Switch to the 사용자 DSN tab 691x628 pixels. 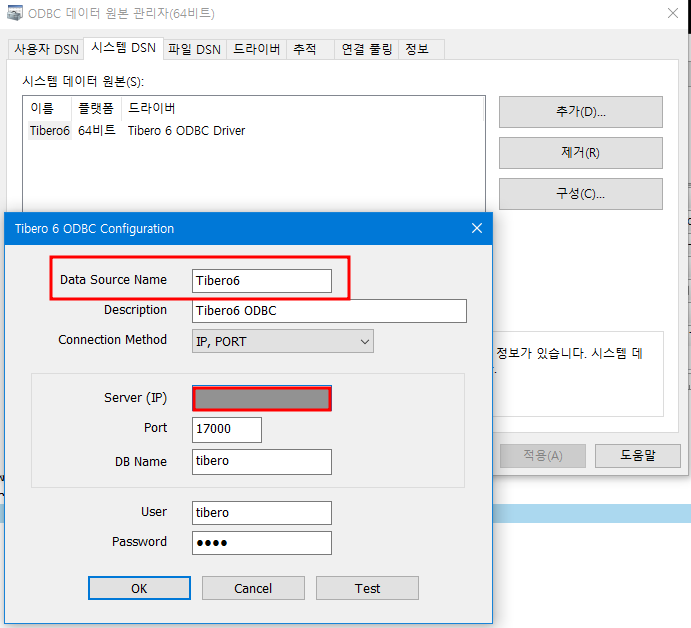pos(46,49)
